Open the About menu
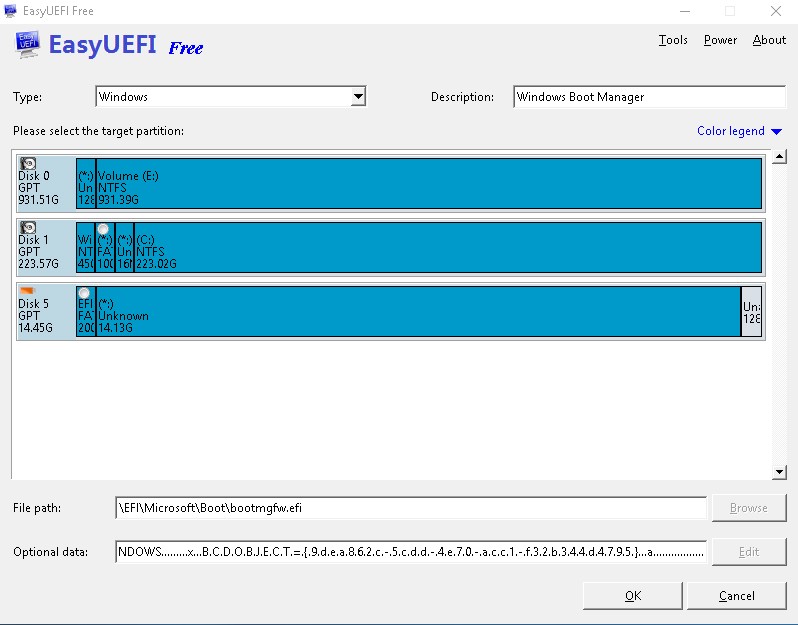Image resolution: width=798 pixels, height=625 pixels. point(769,40)
